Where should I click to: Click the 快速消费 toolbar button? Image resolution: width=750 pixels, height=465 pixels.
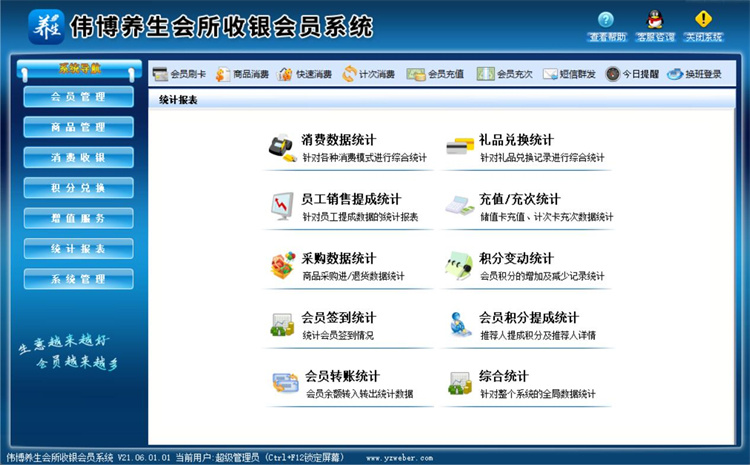pos(306,74)
